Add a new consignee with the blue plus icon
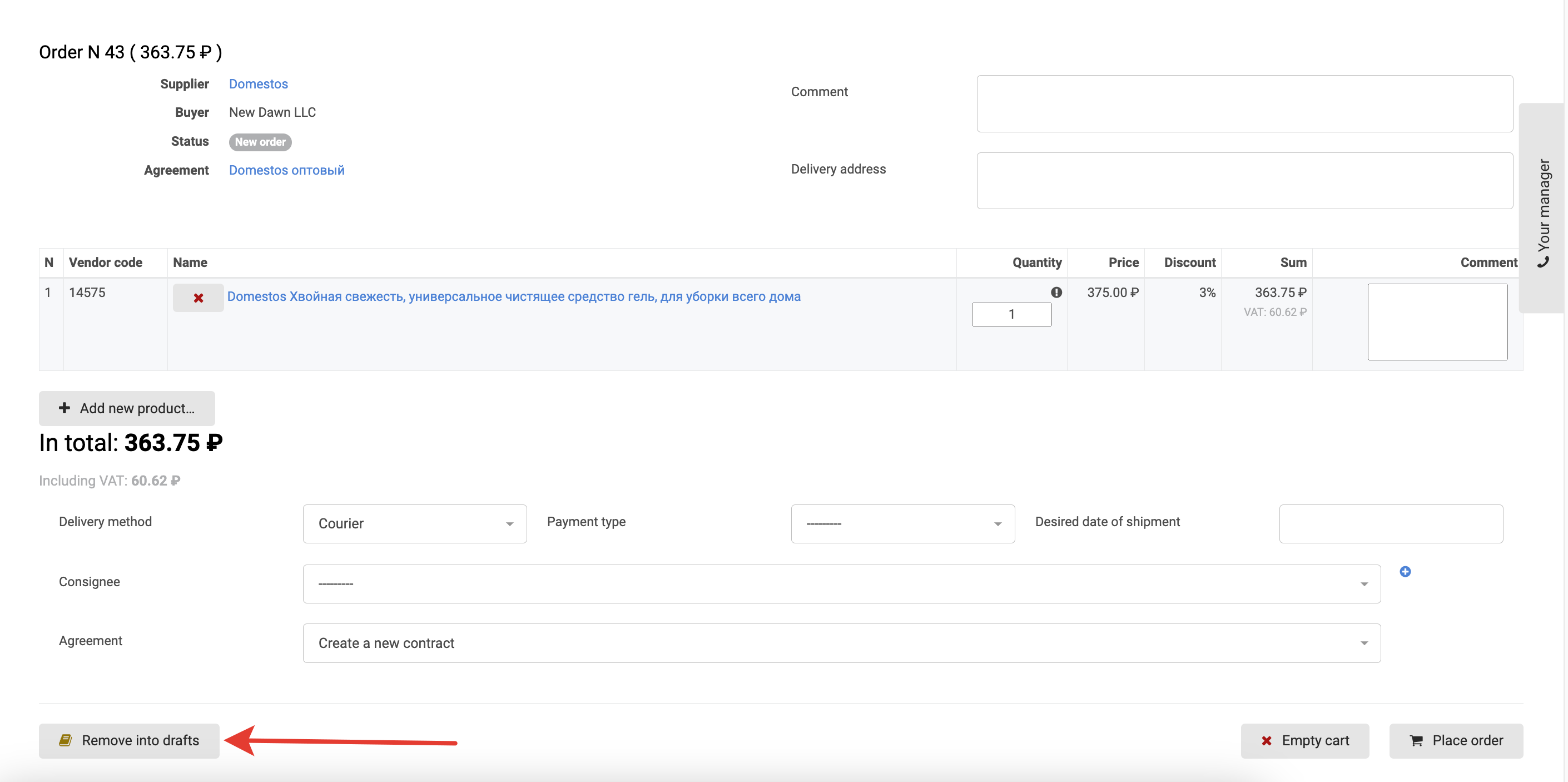The height and width of the screenshot is (782, 1568). (1405, 571)
